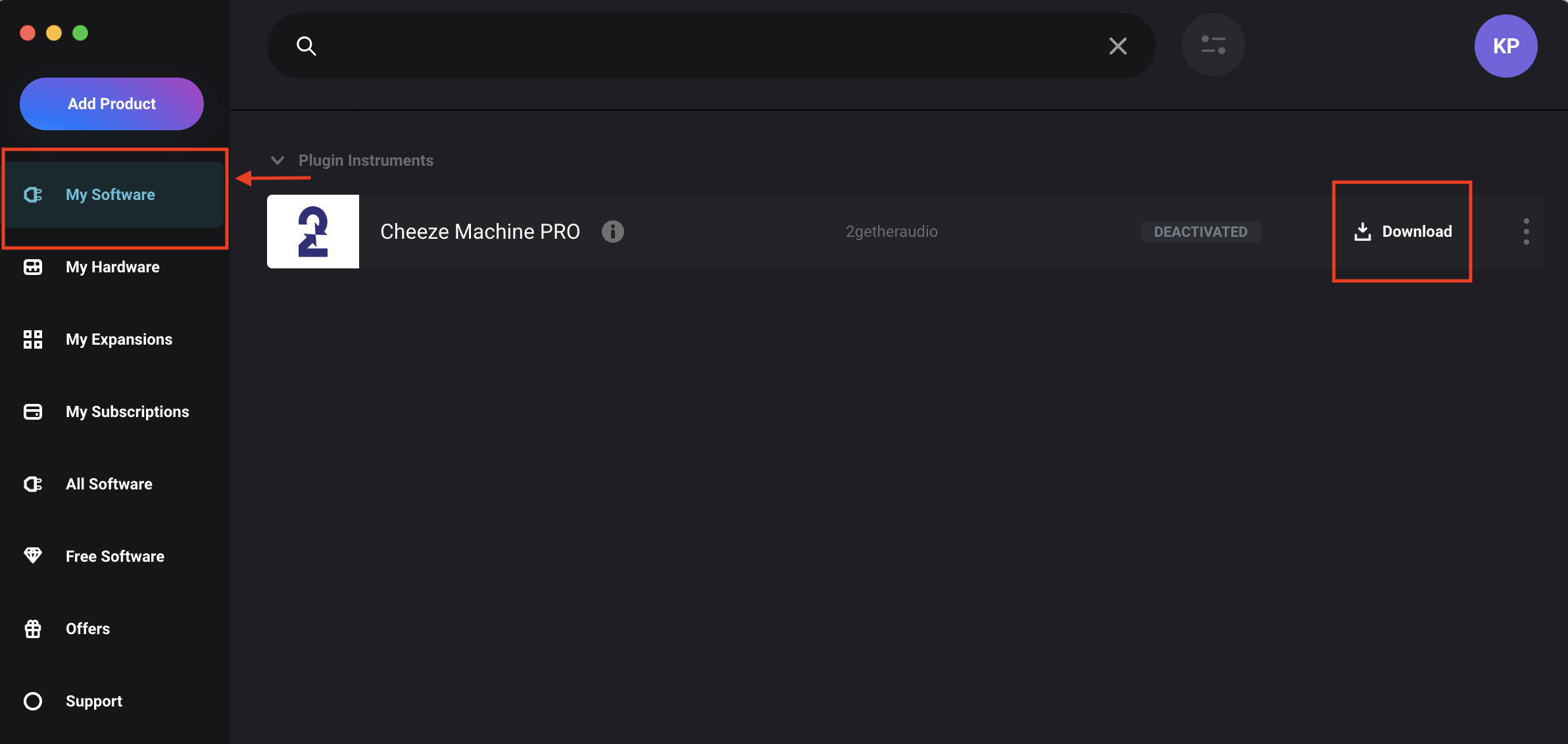Click the My Subscriptions card icon
Screen dimensions: 1568x744
coord(33,412)
